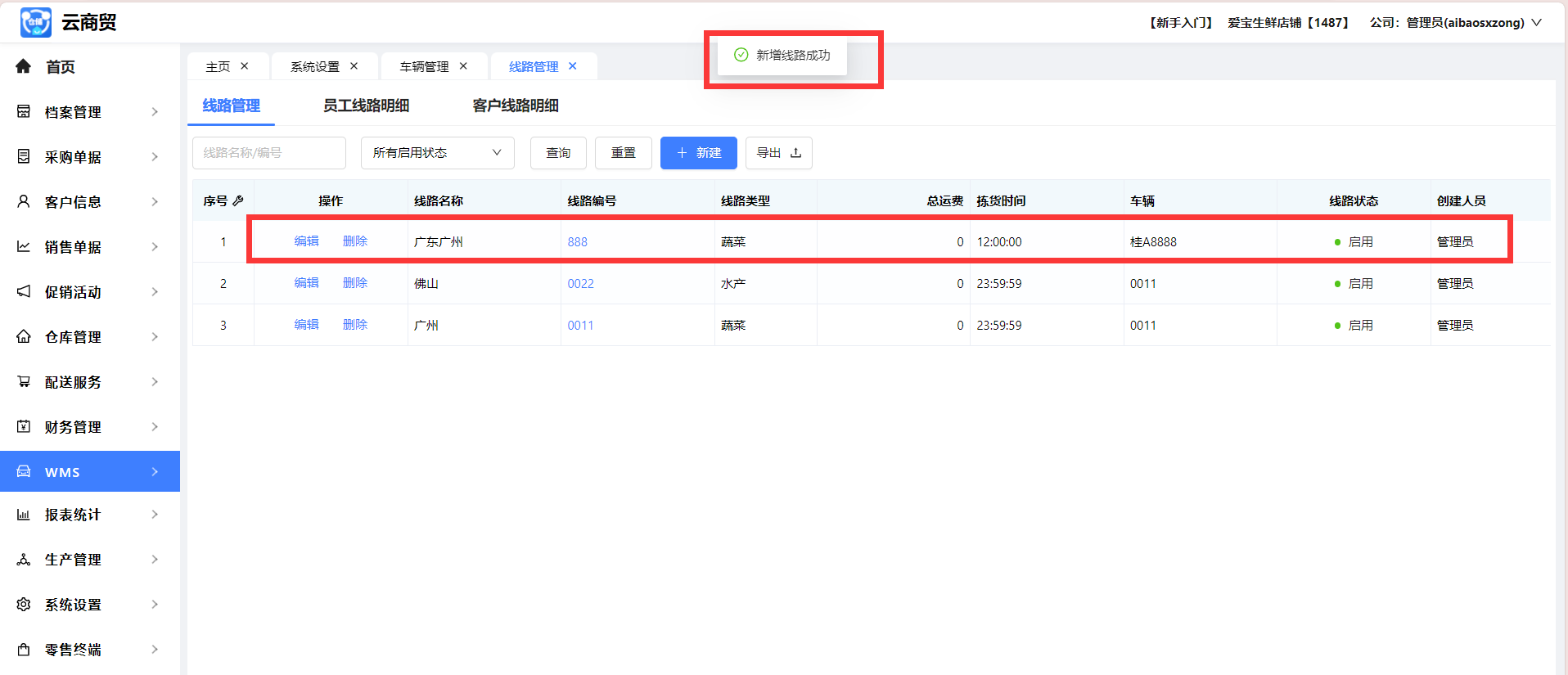Close the 车辆管理 tab

(x=463, y=66)
